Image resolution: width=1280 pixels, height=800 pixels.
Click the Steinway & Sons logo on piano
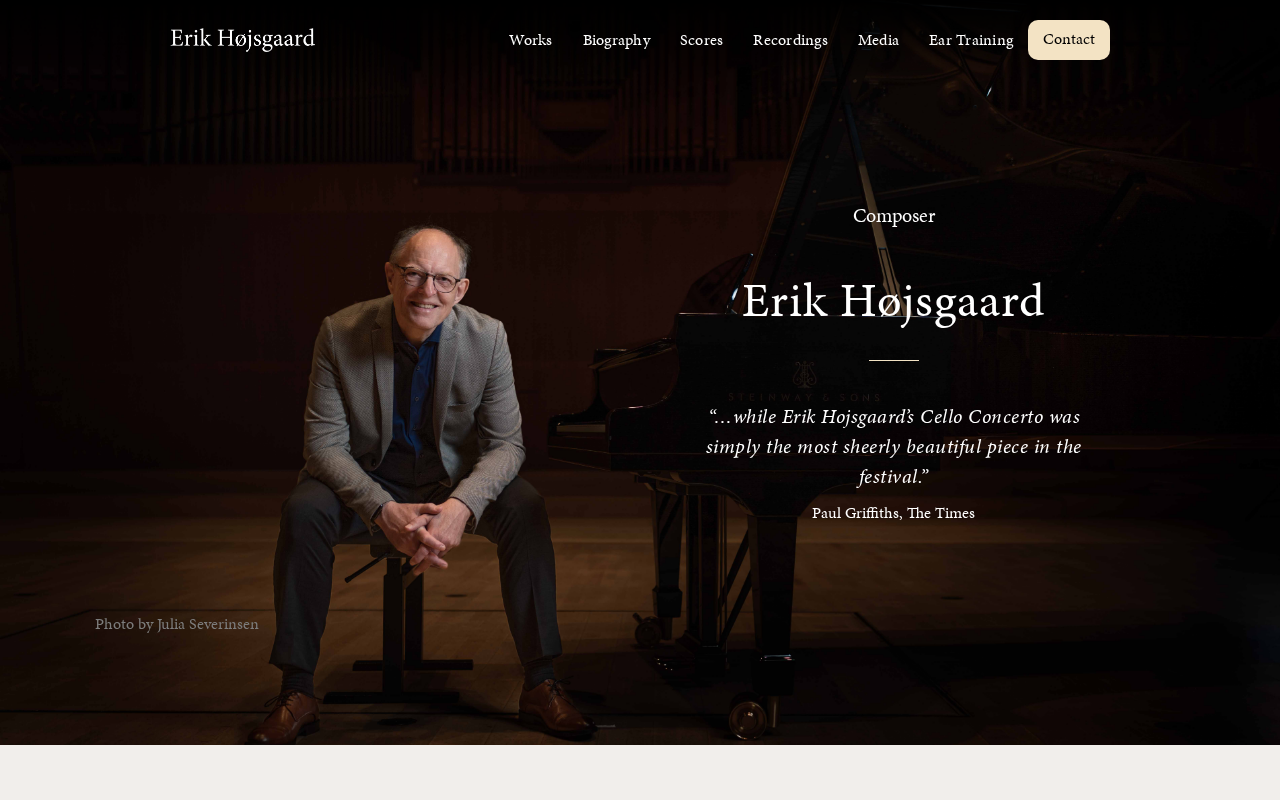click(x=804, y=383)
